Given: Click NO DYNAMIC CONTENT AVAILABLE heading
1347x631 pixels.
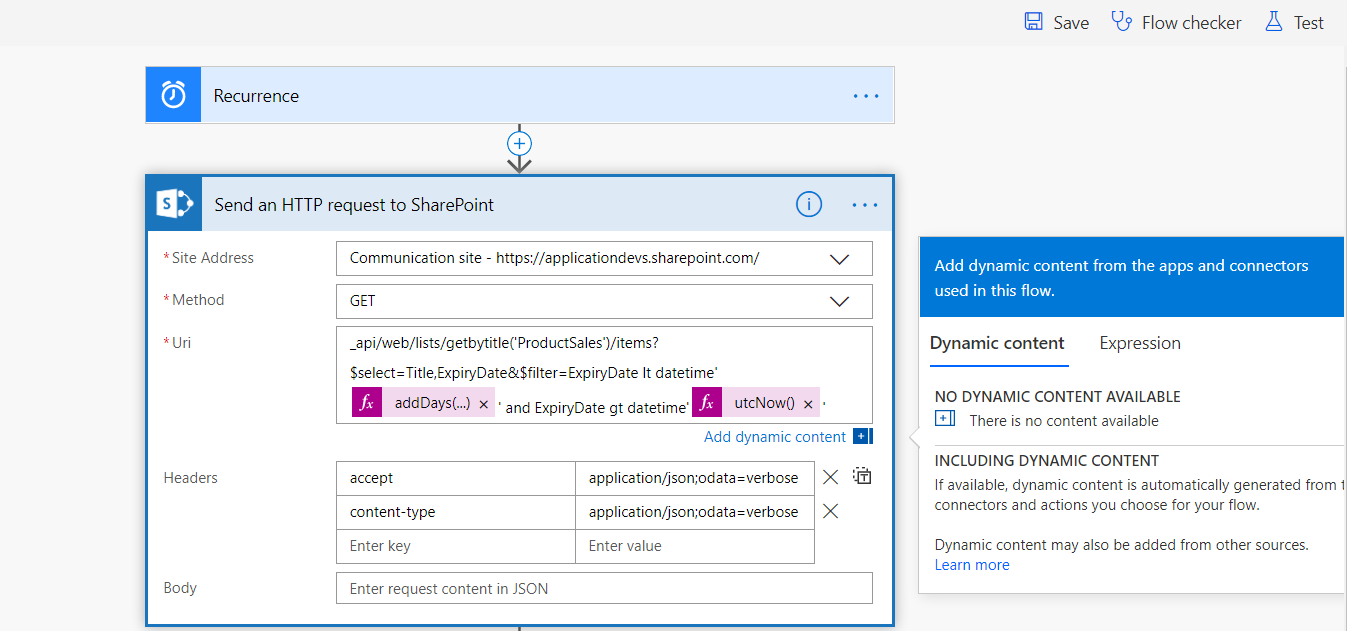Looking at the screenshot, I should [1058, 397].
